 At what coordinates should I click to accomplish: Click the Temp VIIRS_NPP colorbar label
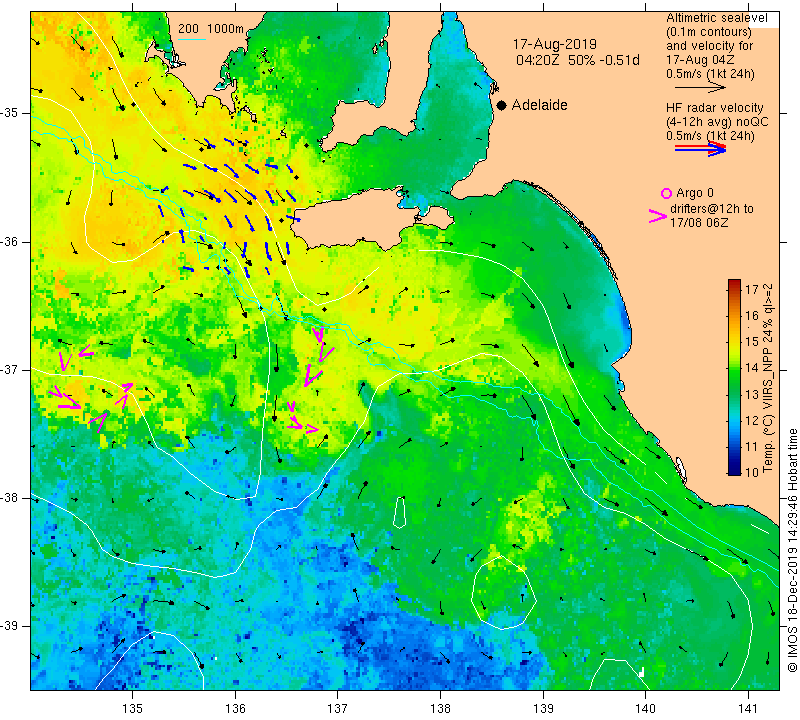coord(767,378)
